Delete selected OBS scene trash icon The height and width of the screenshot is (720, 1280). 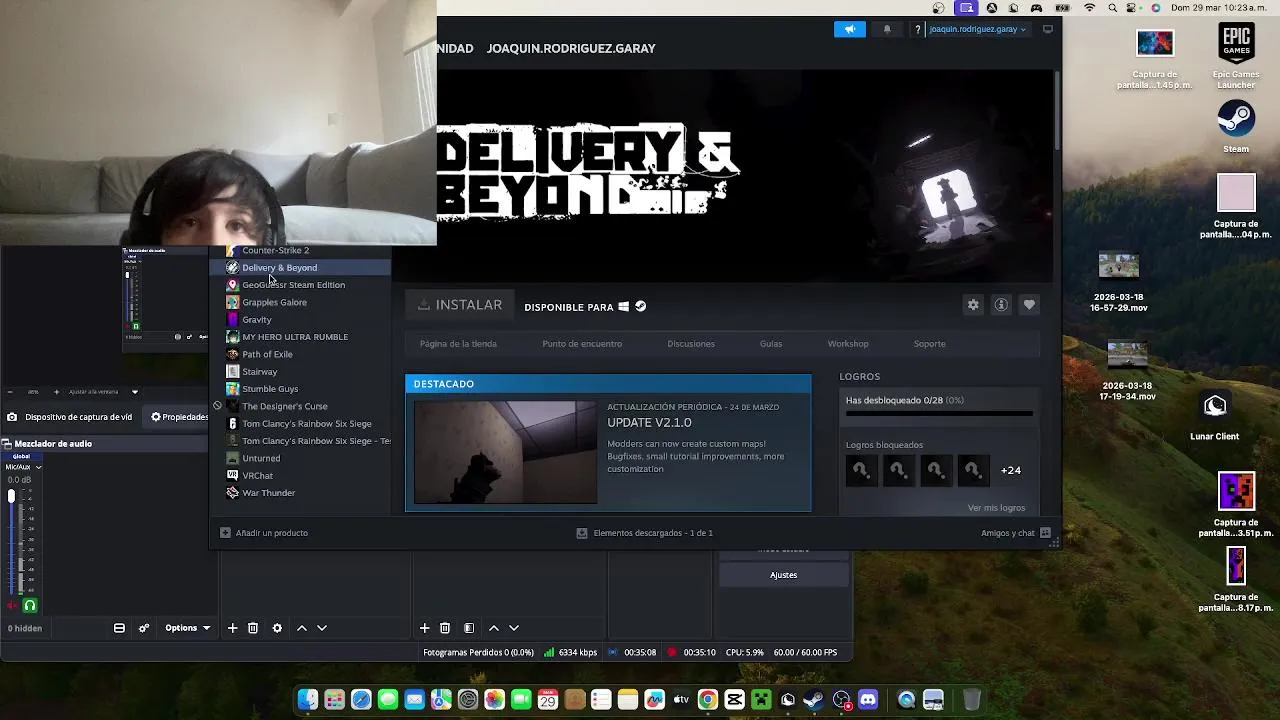[x=253, y=628]
